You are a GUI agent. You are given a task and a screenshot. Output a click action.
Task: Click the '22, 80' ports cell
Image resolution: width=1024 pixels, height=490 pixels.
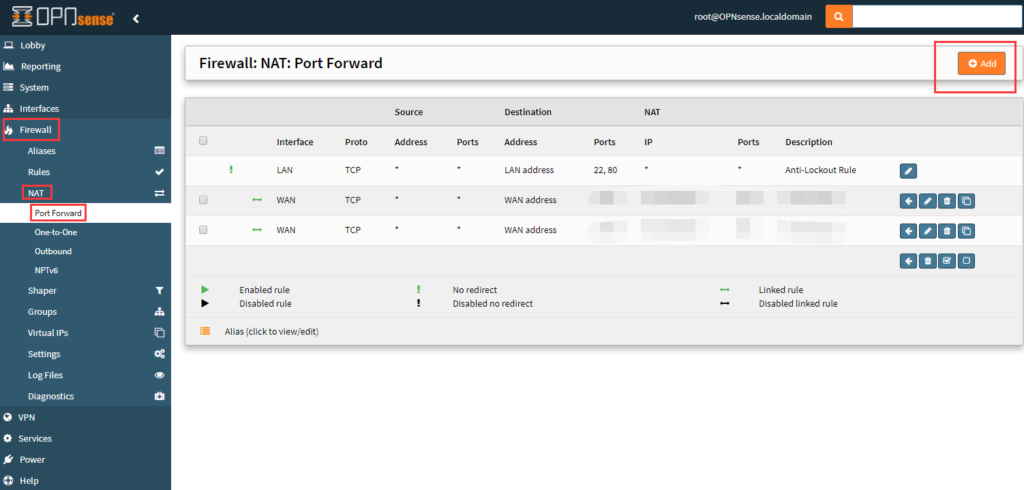(x=605, y=170)
